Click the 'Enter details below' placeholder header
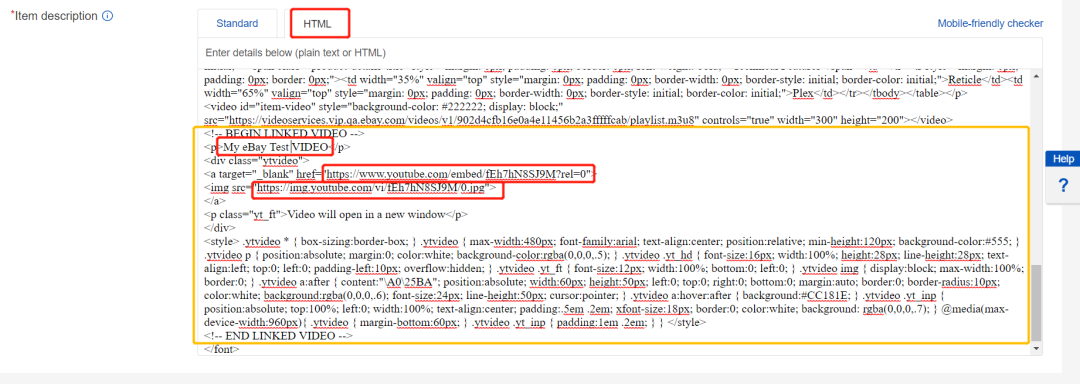 tap(295, 53)
